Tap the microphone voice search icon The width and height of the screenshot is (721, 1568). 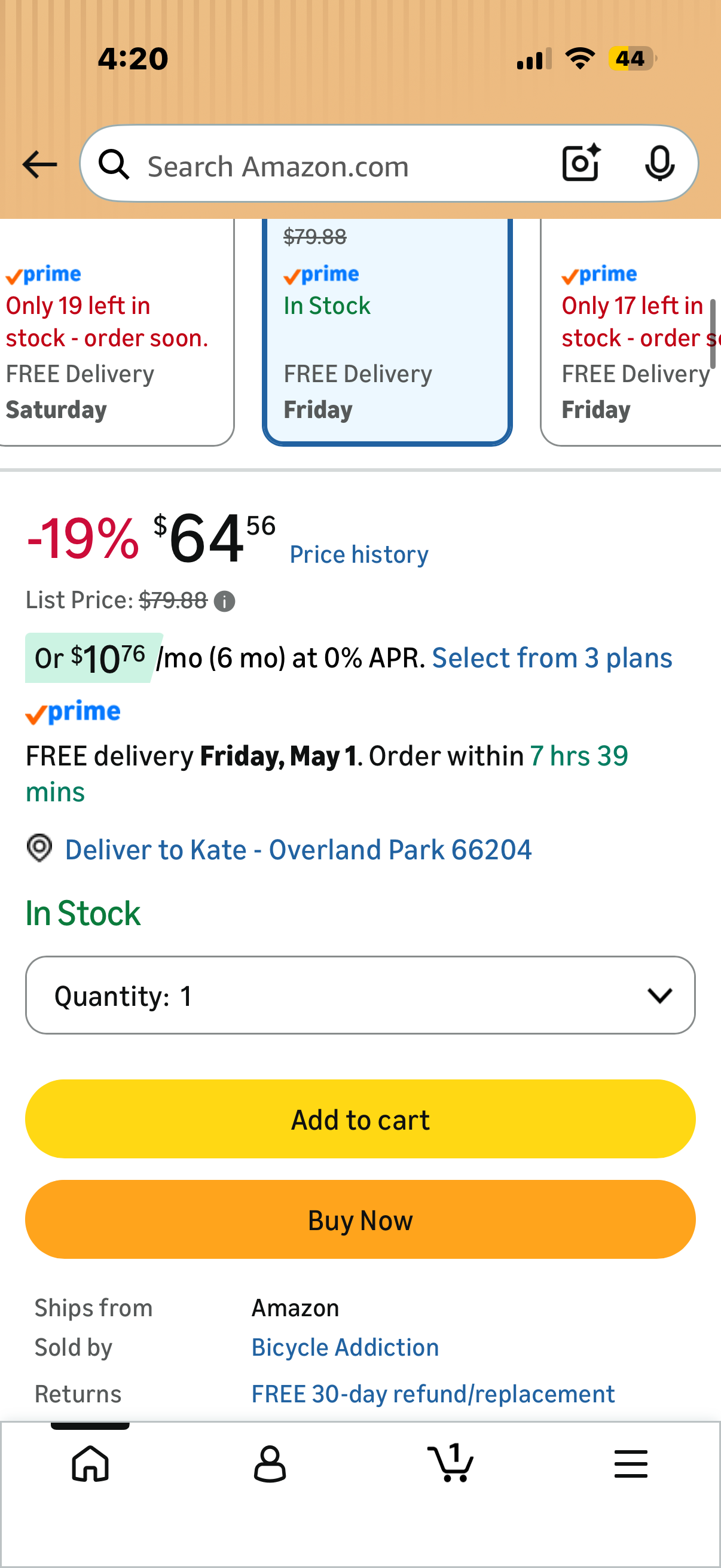pos(659,164)
